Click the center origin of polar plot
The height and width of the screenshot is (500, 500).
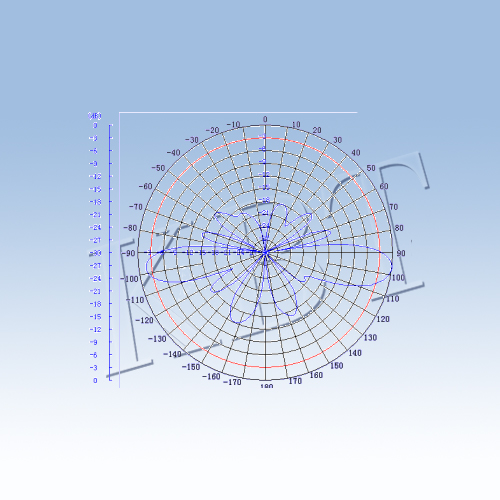(x=265, y=253)
